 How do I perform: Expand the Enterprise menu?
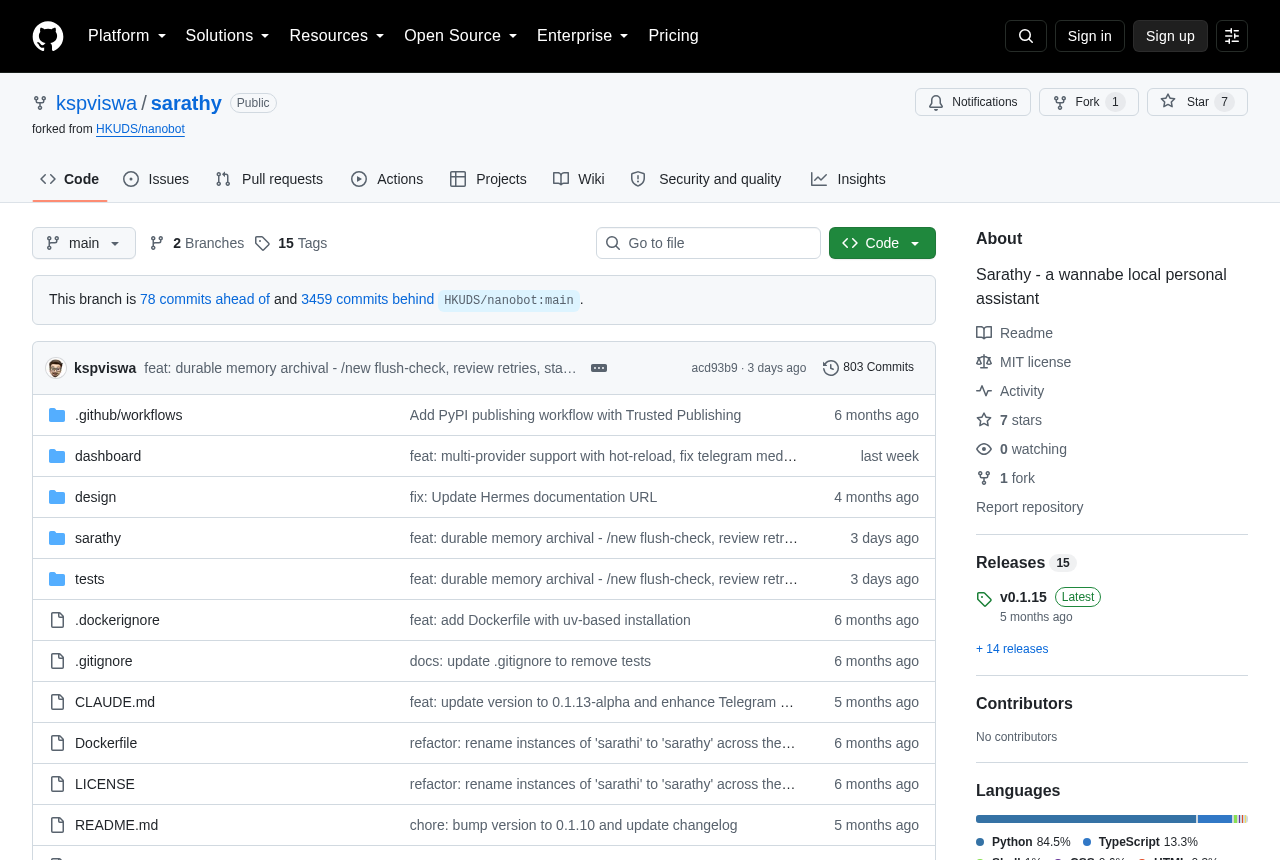pos(583,36)
